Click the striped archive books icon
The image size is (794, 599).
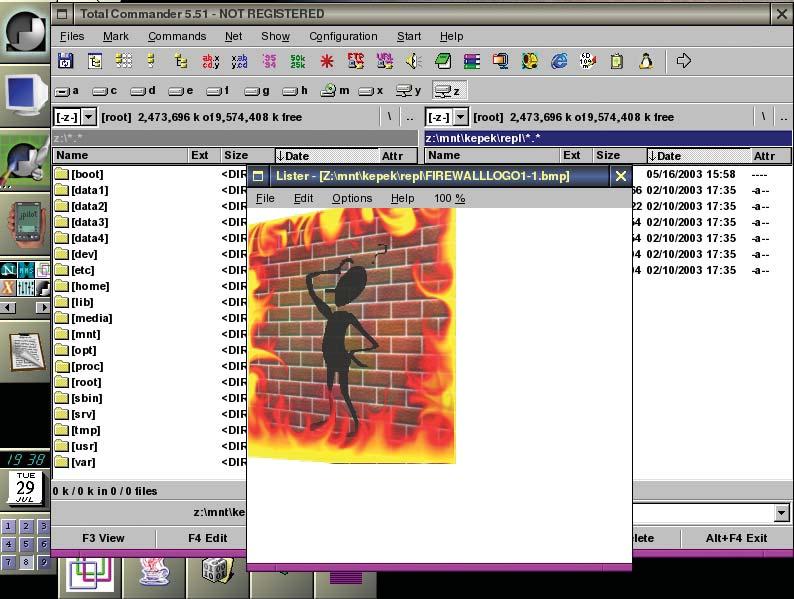tap(471, 61)
